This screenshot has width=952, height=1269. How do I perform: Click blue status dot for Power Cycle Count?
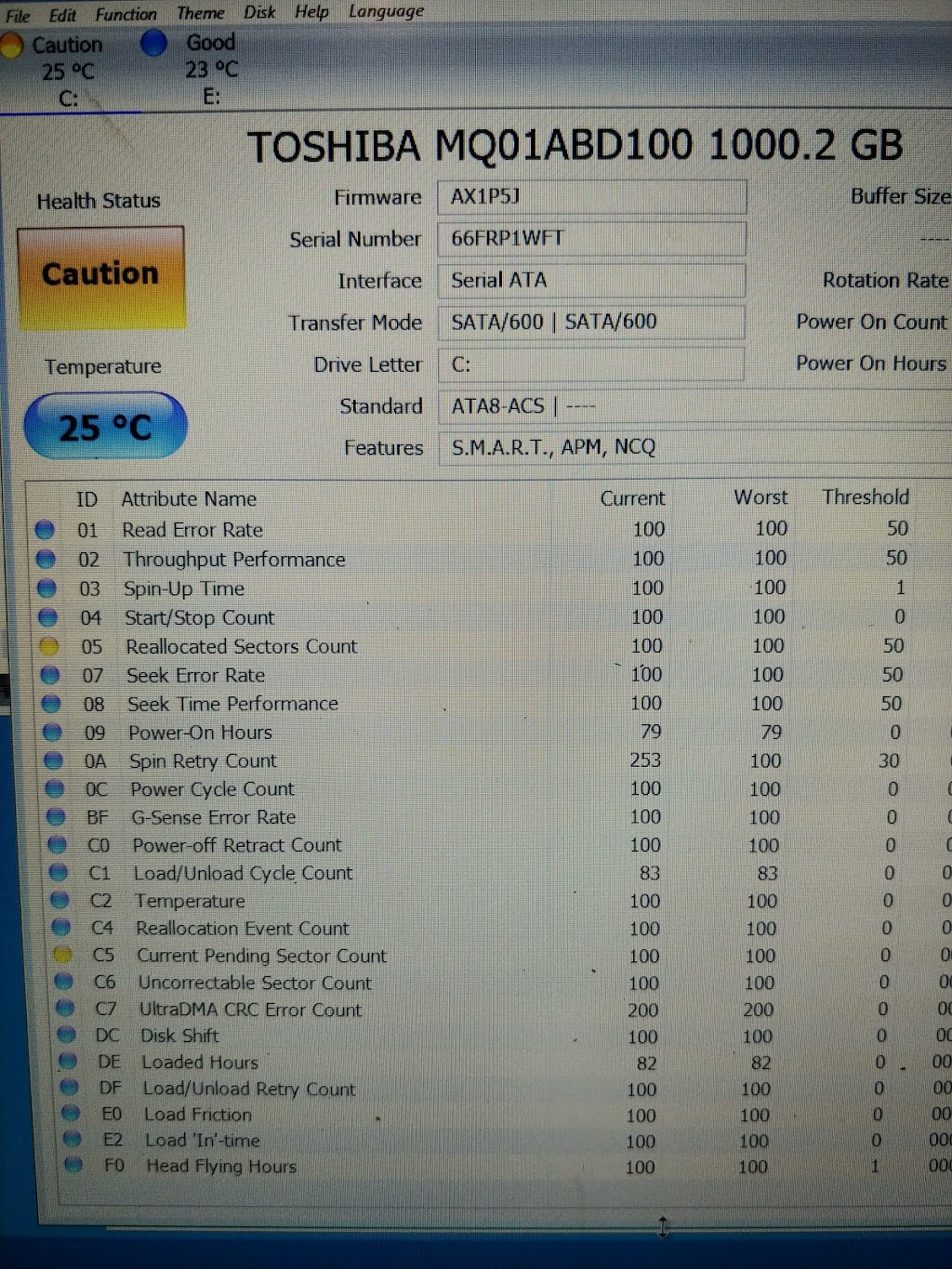click(55, 789)
